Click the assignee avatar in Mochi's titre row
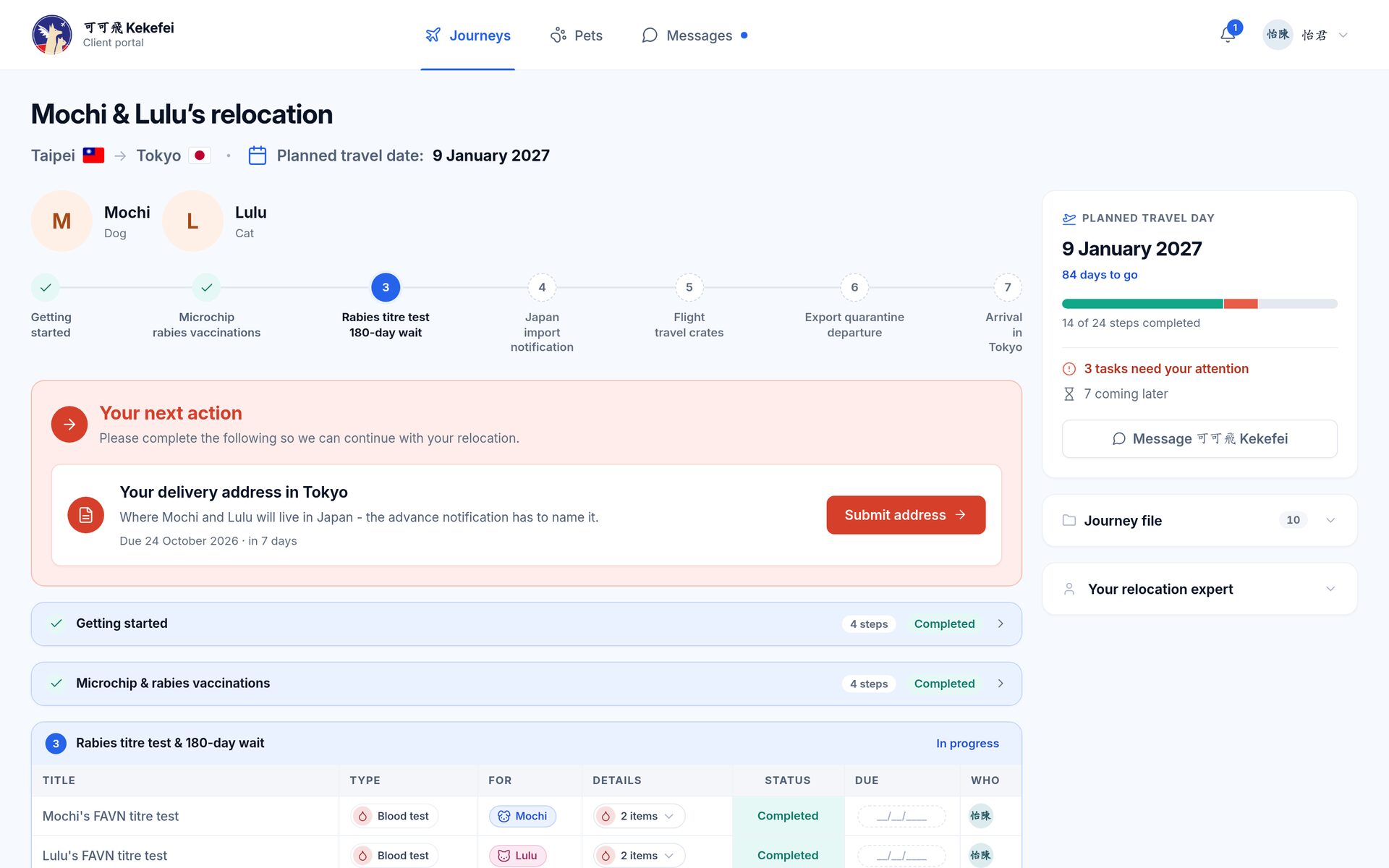 tap(980, 816)
